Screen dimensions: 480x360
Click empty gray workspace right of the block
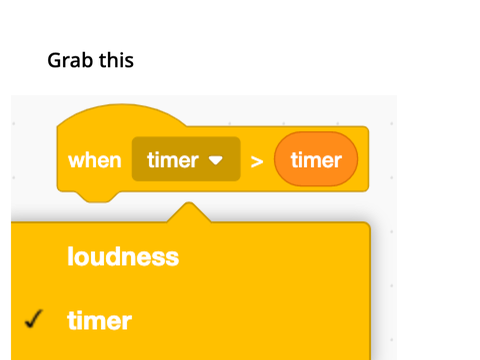[x=383, y=158]
